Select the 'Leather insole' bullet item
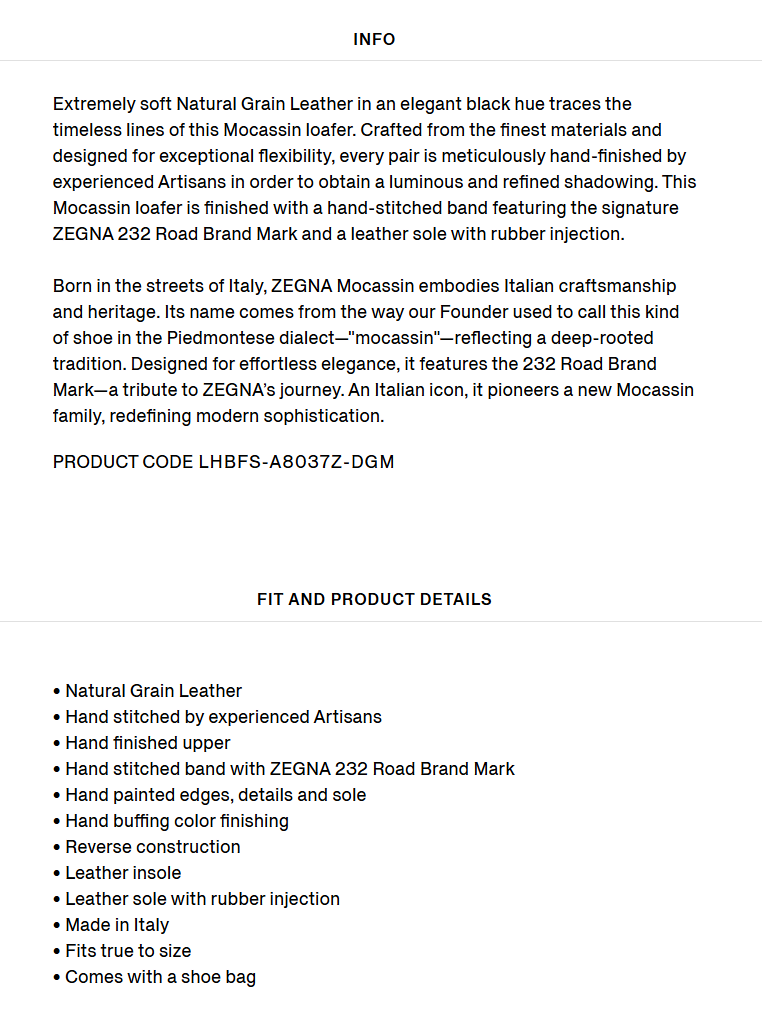This screenshot has height=1029, width=762. (x=117, y=873)
